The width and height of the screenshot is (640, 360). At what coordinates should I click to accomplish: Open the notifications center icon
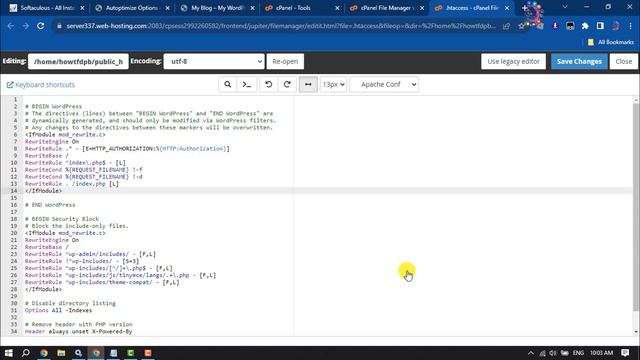pyautogui.click(x=625, y=353)
